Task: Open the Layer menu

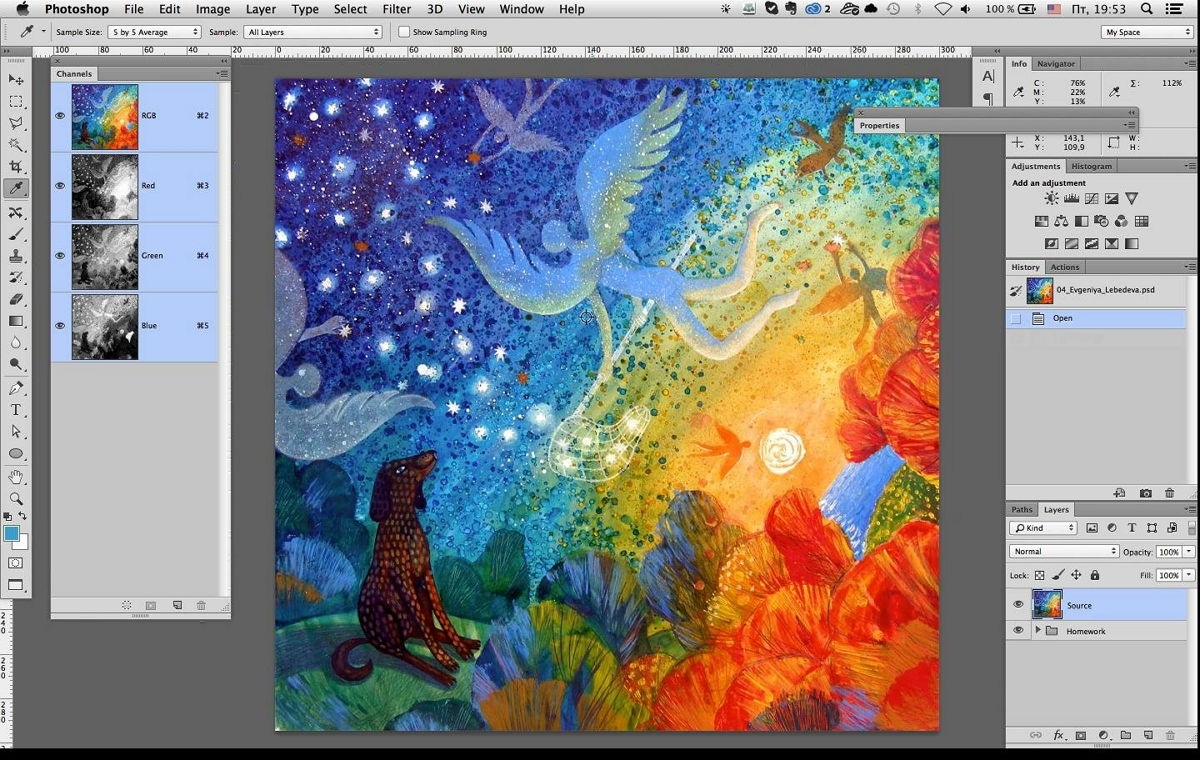Action: (261, 9)
